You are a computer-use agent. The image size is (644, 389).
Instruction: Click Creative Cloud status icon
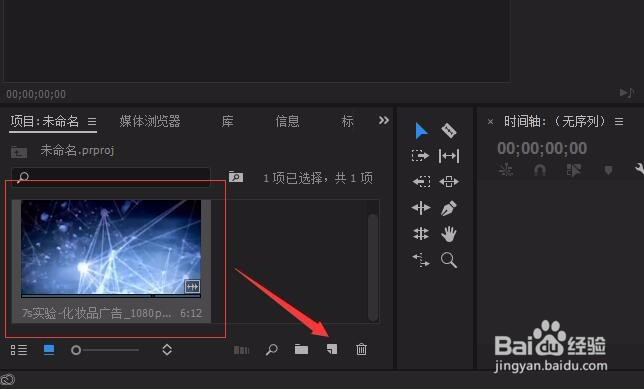7,380
